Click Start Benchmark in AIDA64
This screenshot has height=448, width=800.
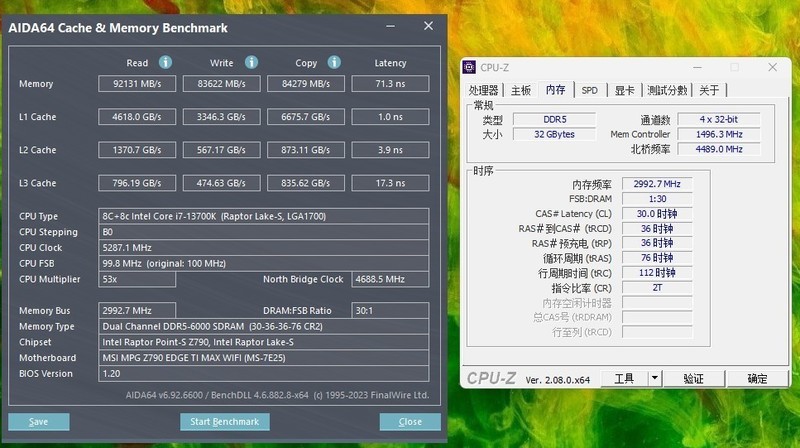[x=224, y=421]
